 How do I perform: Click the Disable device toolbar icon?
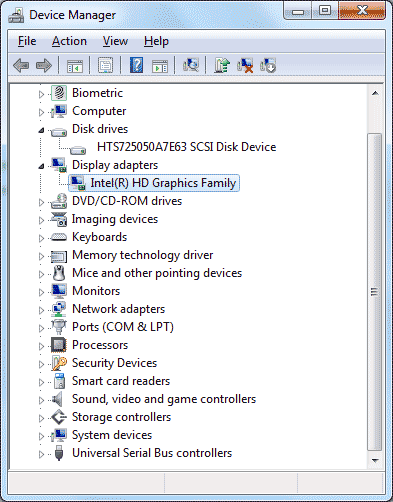[268, 65]
